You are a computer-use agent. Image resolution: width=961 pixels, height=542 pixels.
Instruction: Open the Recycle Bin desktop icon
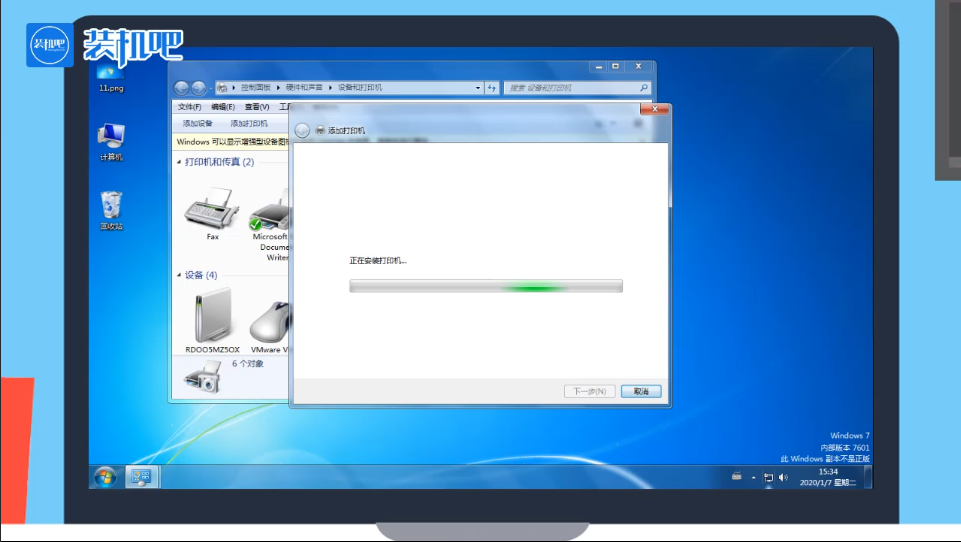pos(111,206)
